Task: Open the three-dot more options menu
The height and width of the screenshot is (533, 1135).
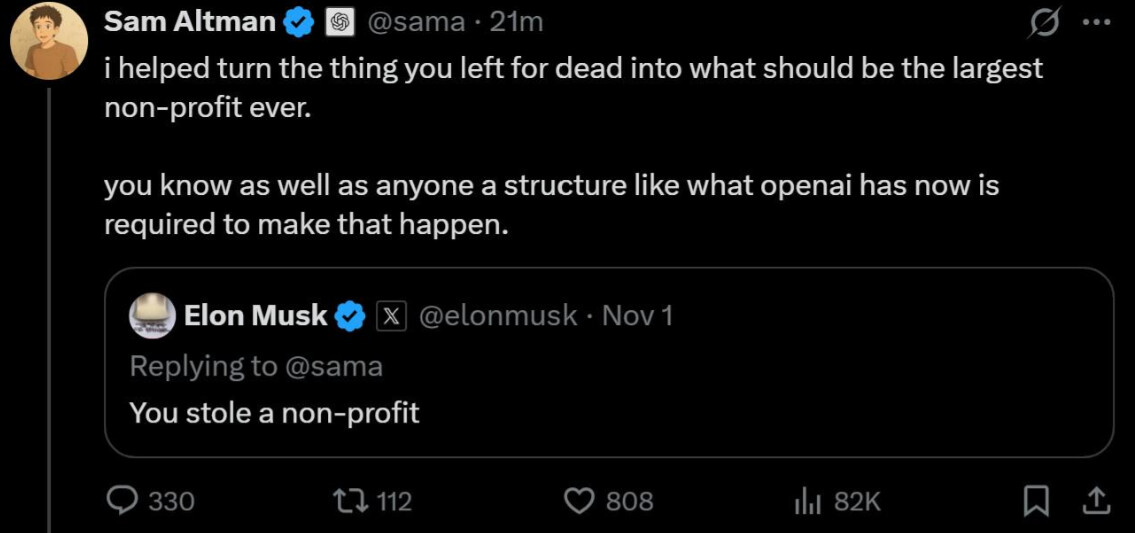Action: pyautogui.click(x=1096, y=21)
